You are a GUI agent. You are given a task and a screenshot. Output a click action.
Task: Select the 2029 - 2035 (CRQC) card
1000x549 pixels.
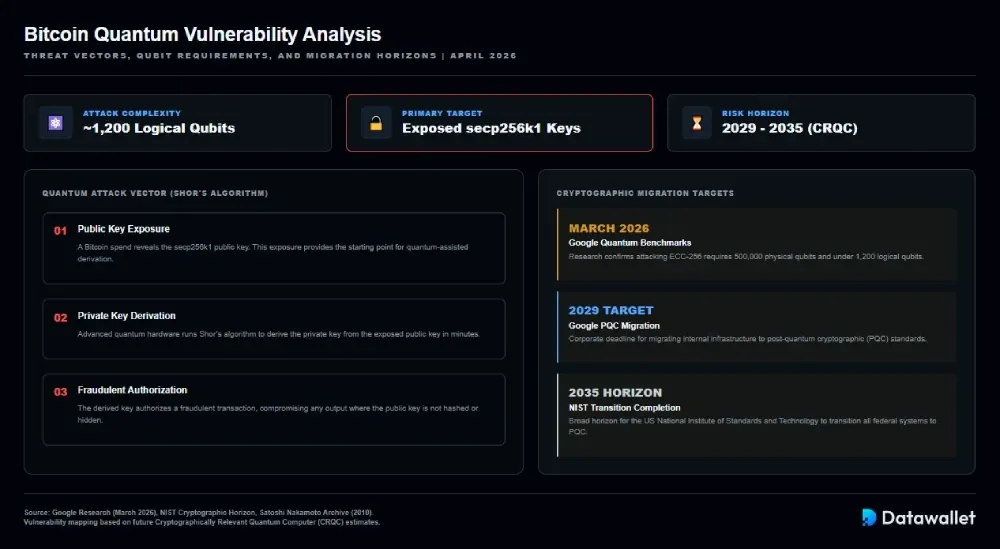click(x=821, y=123)
